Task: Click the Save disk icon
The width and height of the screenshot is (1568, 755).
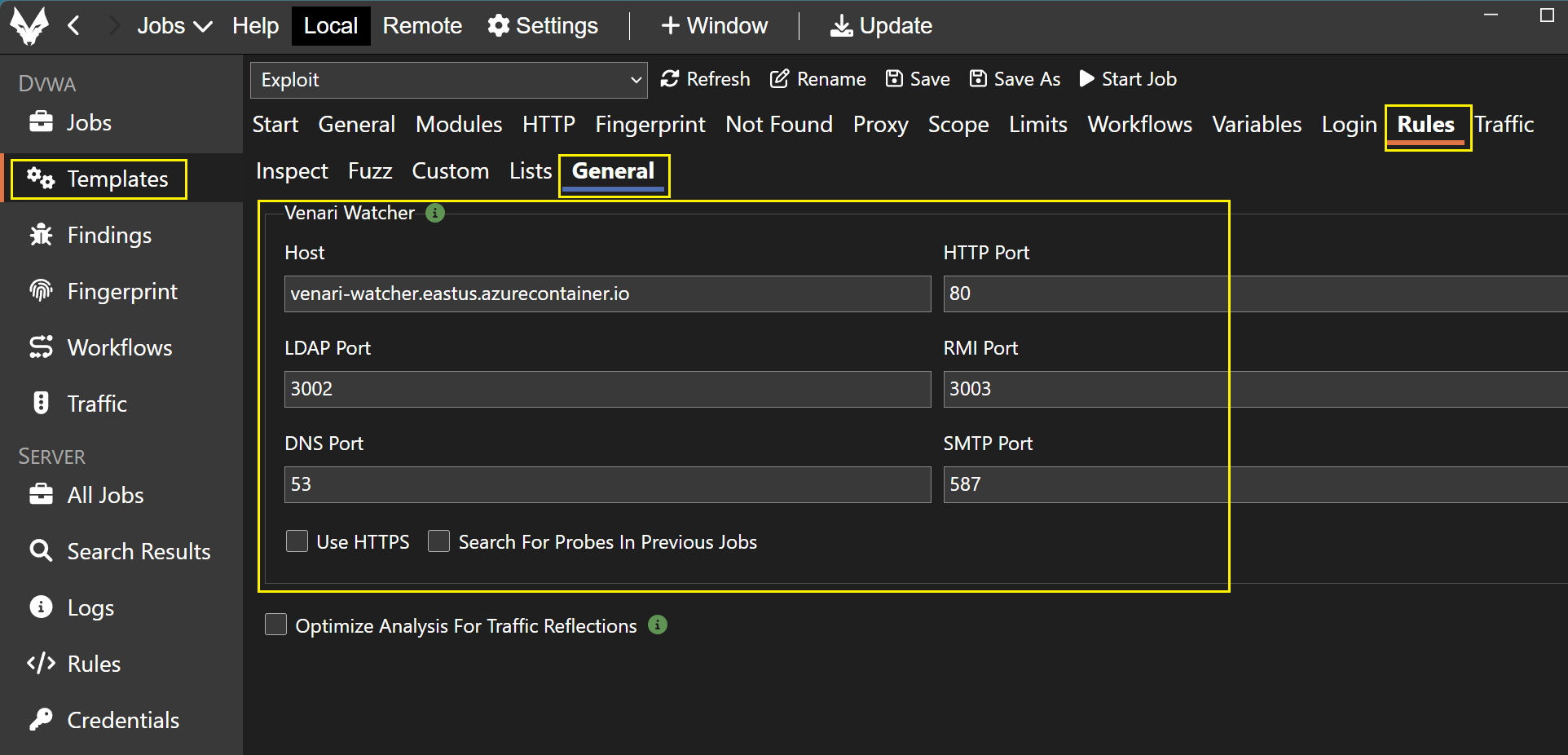Action: point(894,78)
